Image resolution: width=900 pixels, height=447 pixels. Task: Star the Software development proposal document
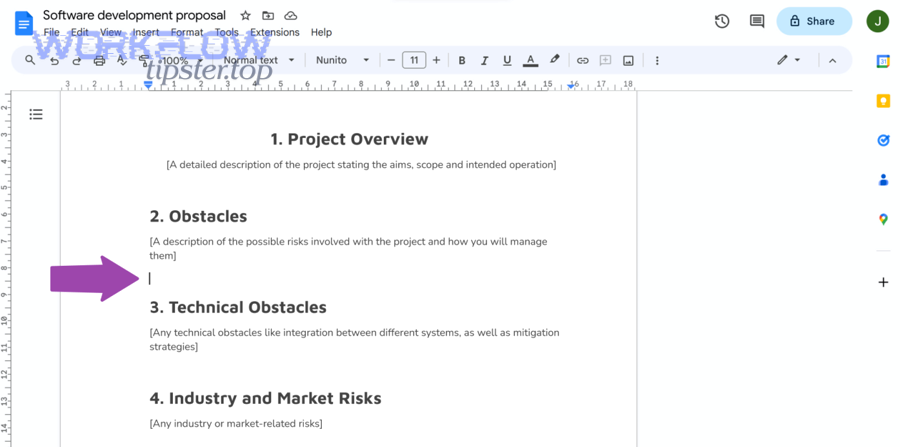245,15
